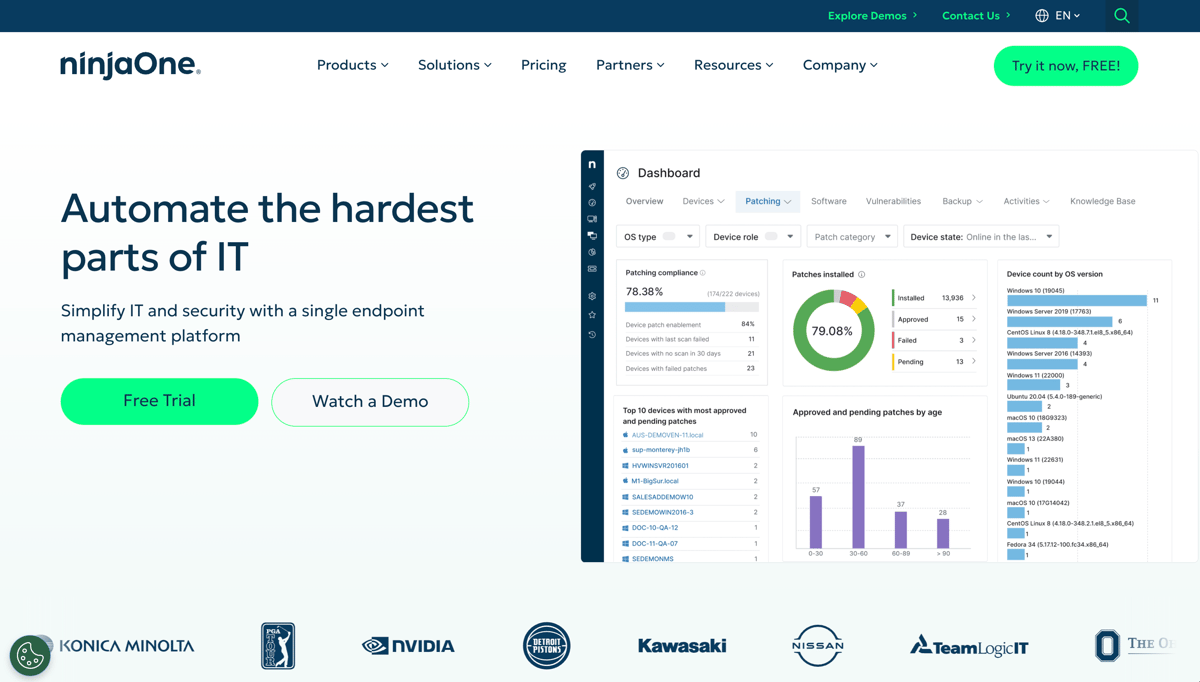Click the info icon beside Patching compliance
Viewport: 1200px width, 682px height.
[x=703, y=273]
